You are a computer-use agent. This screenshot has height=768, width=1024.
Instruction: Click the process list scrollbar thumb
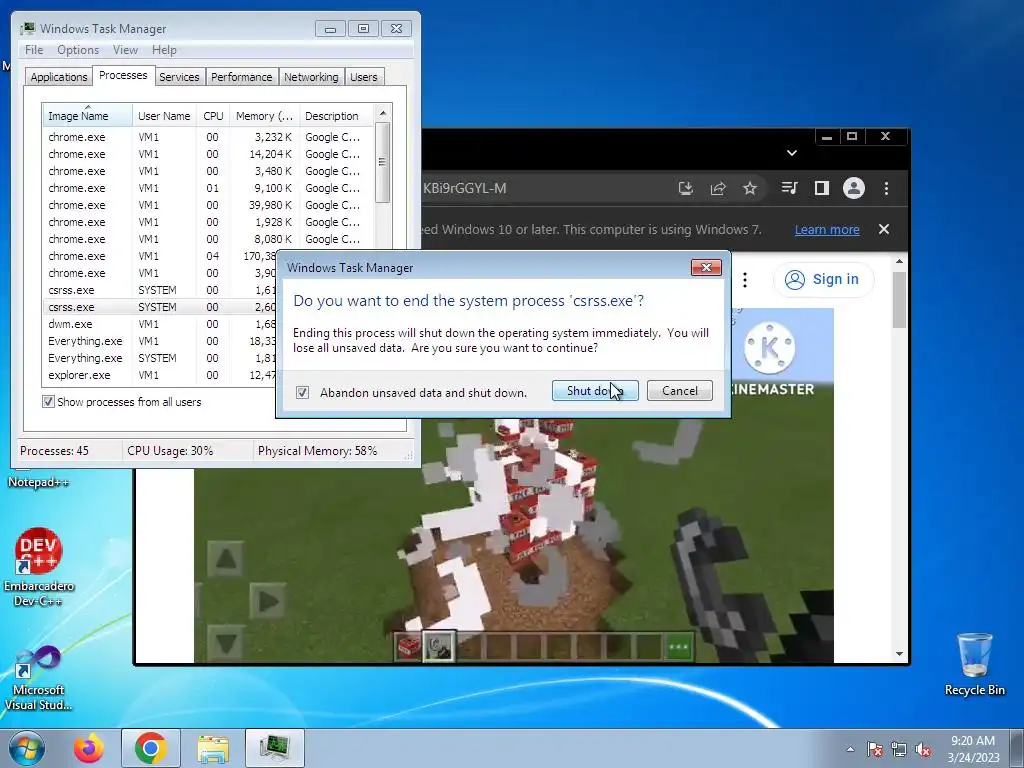383,162
